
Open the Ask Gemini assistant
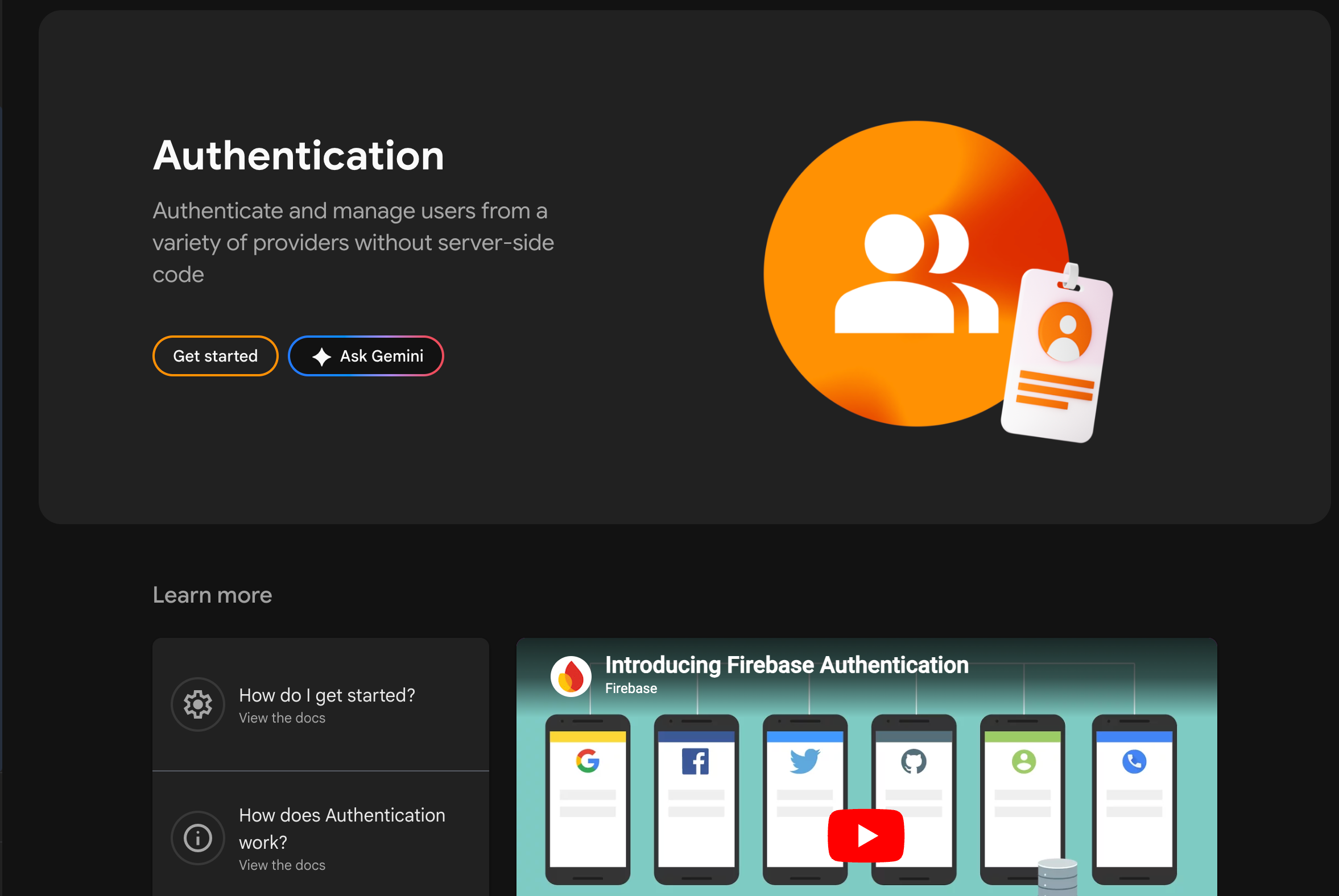[366, 356]
